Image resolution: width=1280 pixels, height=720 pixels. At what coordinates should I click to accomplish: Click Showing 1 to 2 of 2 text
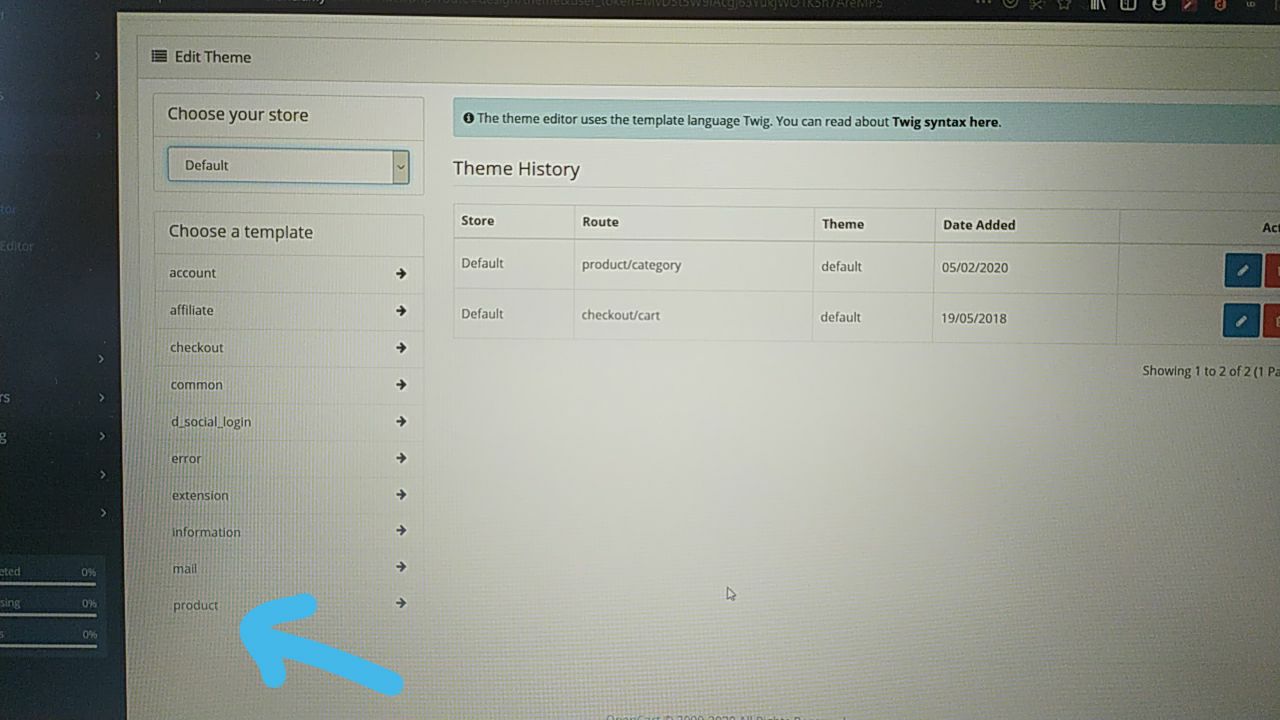point(1210,371)
